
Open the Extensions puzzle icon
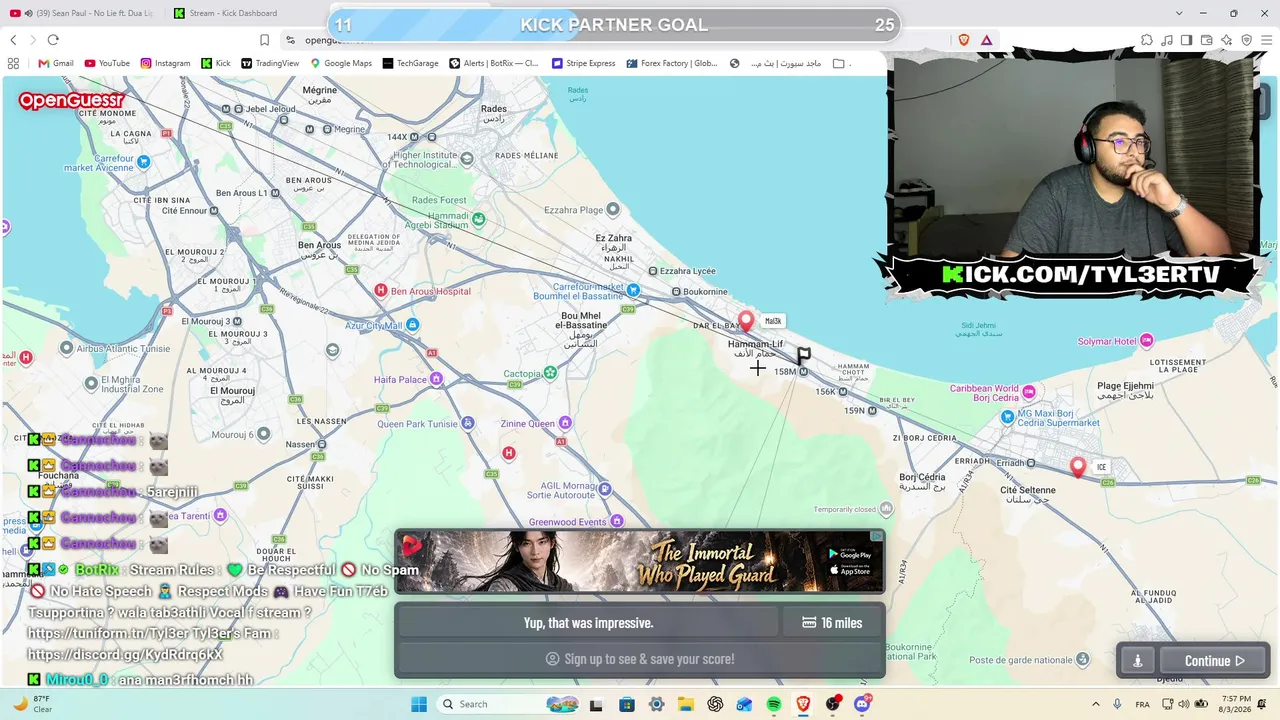pos(1147,40)
